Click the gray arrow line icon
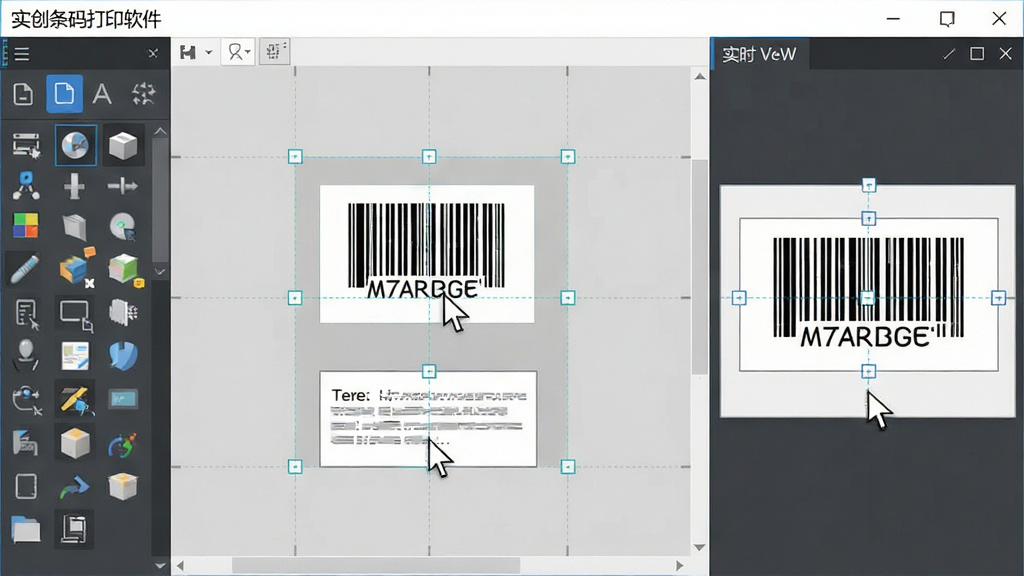The height and width of the screenshot is (576, 1024). point(122,187)
